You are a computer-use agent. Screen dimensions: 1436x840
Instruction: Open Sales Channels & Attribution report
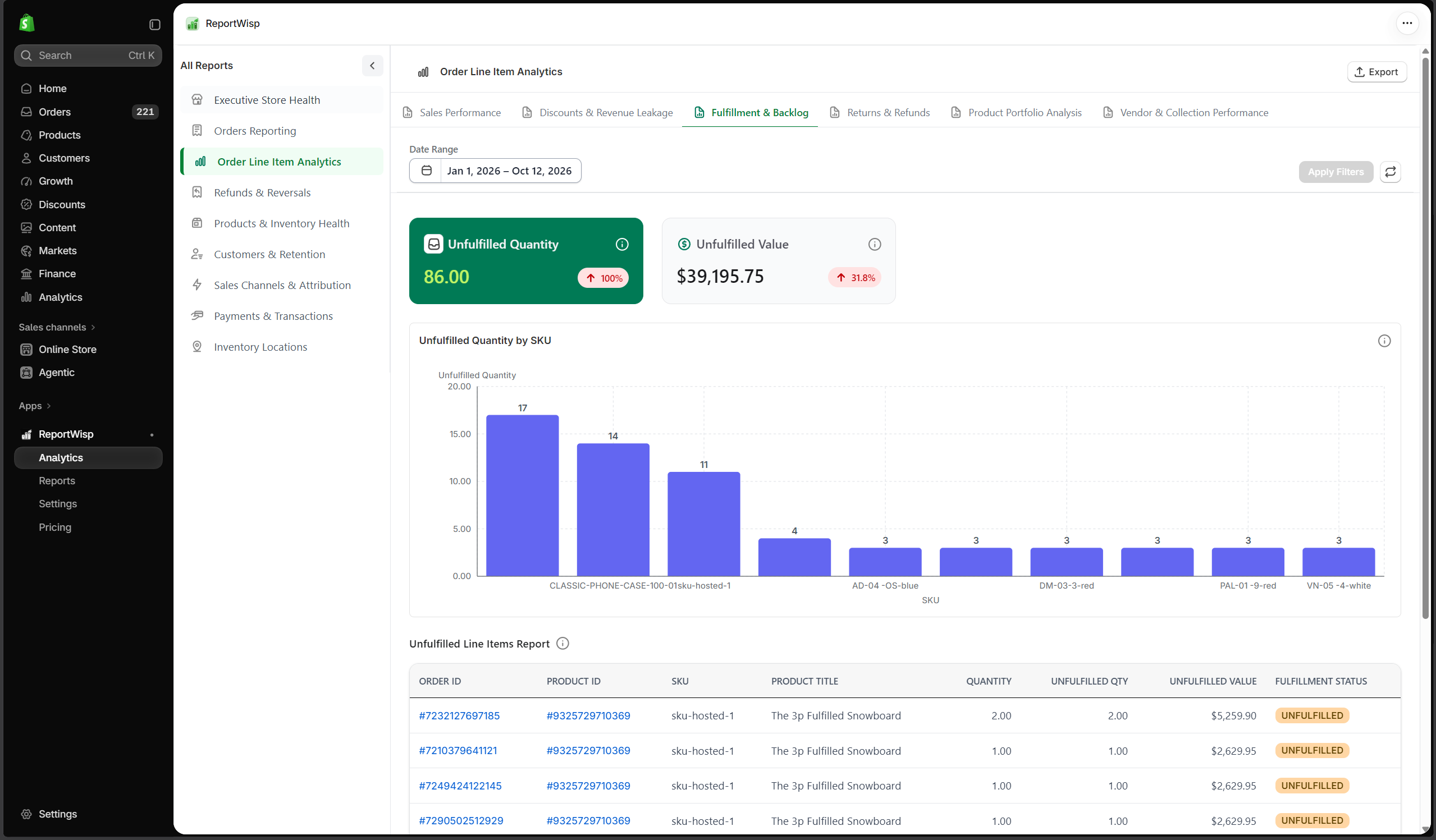point(282,284)
